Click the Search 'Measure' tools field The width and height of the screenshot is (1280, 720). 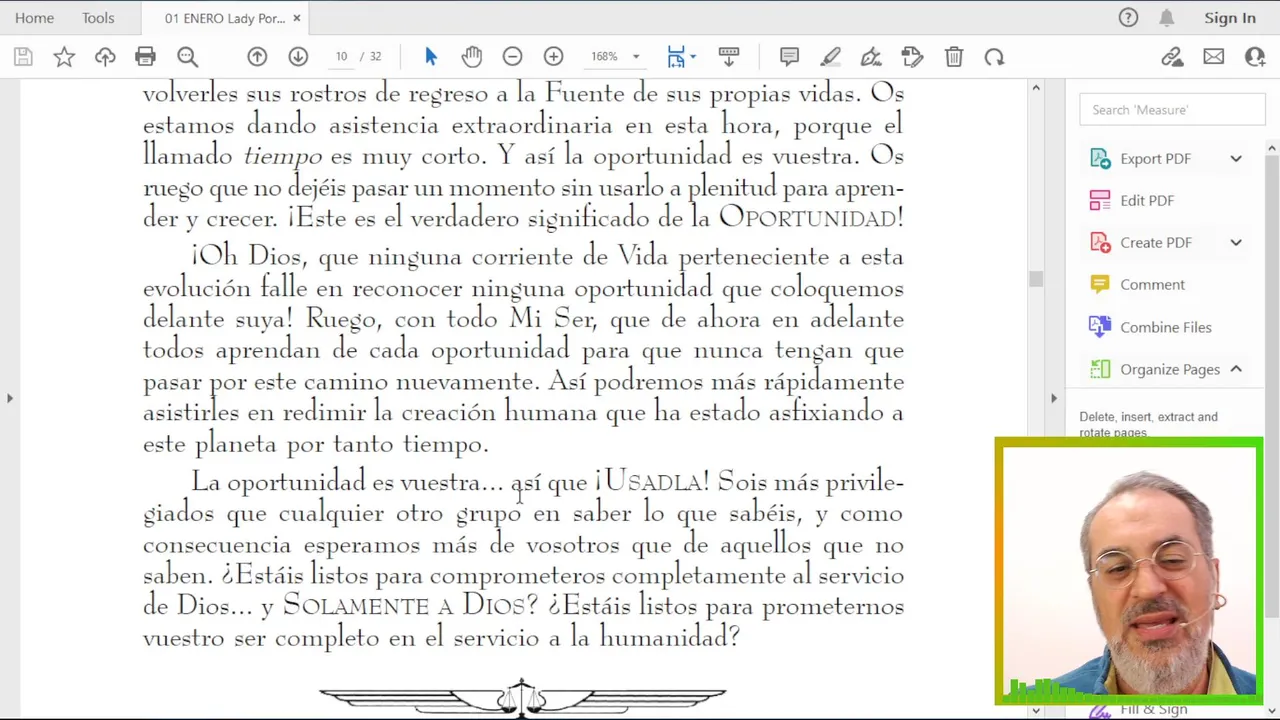point(1172,110)
